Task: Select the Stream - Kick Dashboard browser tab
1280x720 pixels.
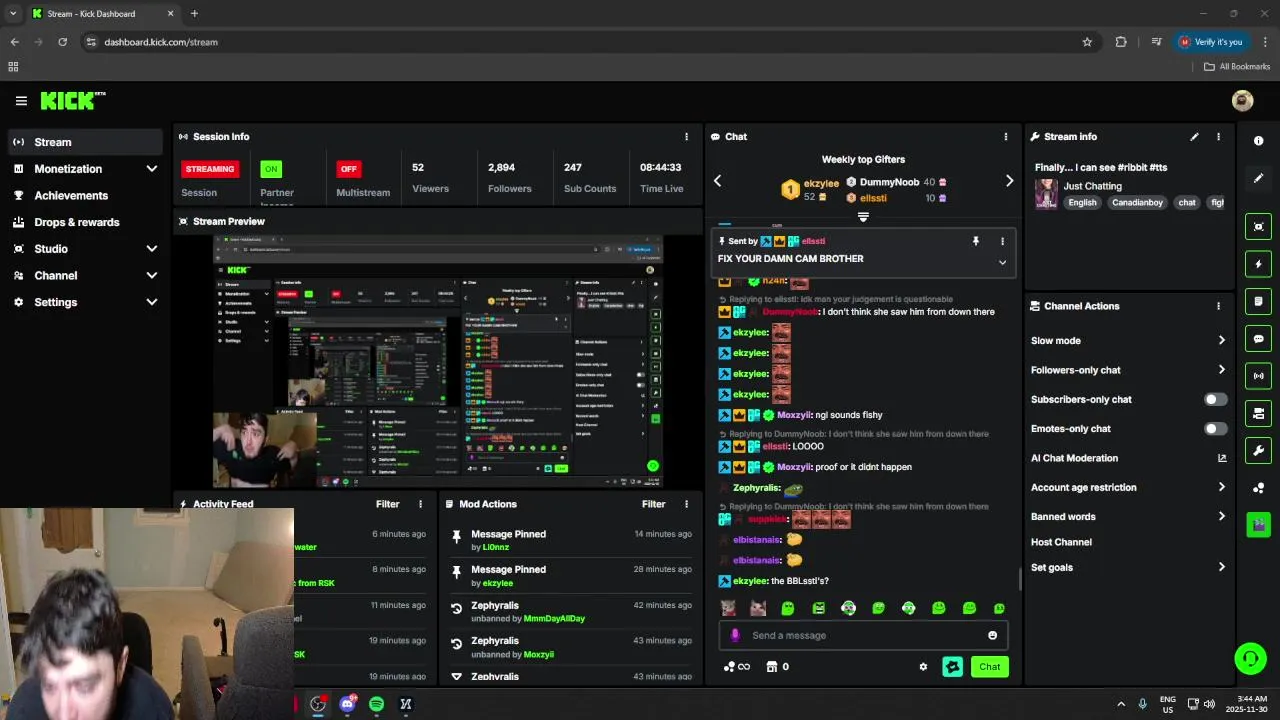Action: [102, 14]
